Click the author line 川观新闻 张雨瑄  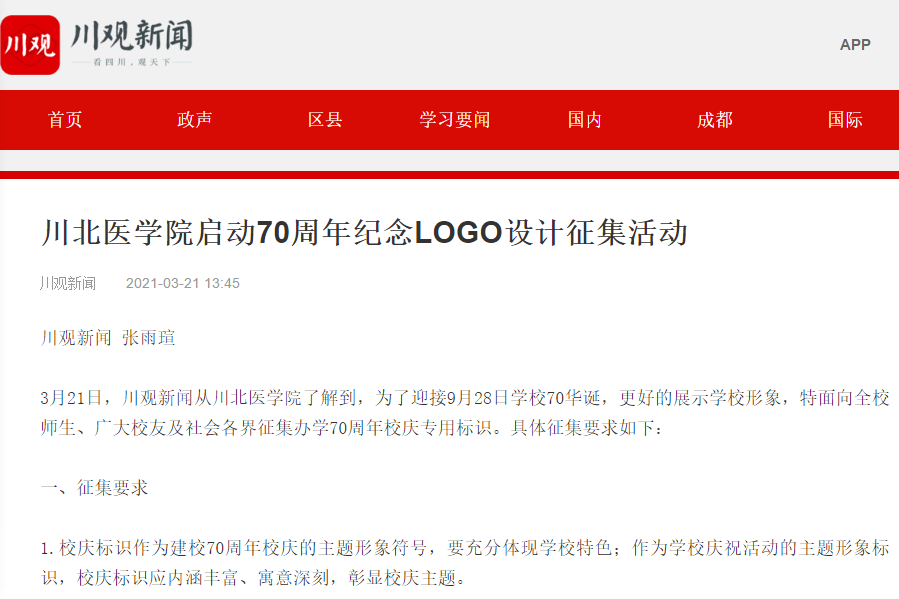(x=108, y=338)
